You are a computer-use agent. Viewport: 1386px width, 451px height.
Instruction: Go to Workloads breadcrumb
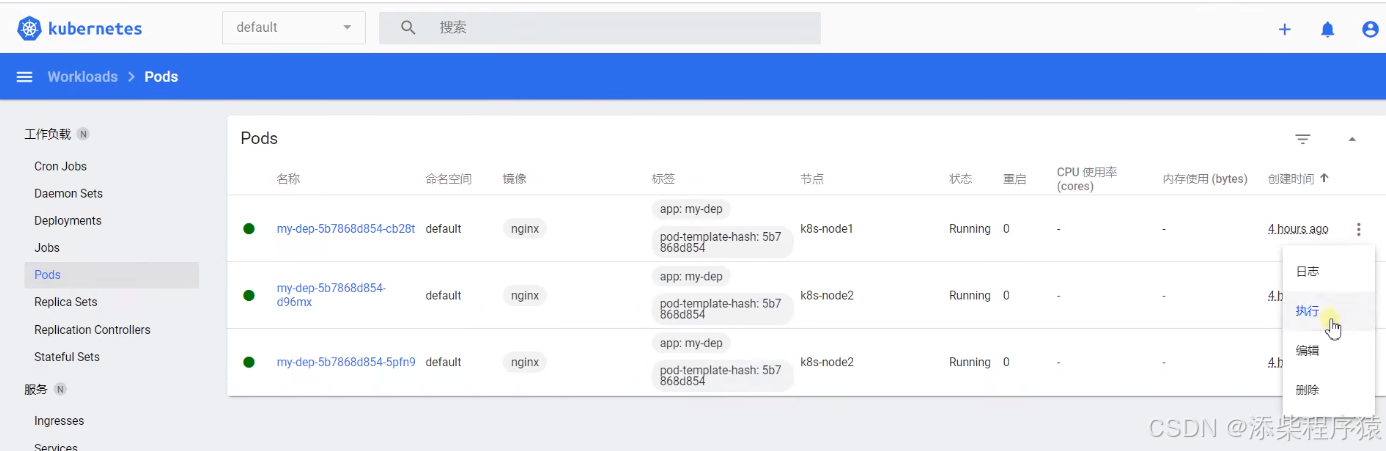(82, 77)
